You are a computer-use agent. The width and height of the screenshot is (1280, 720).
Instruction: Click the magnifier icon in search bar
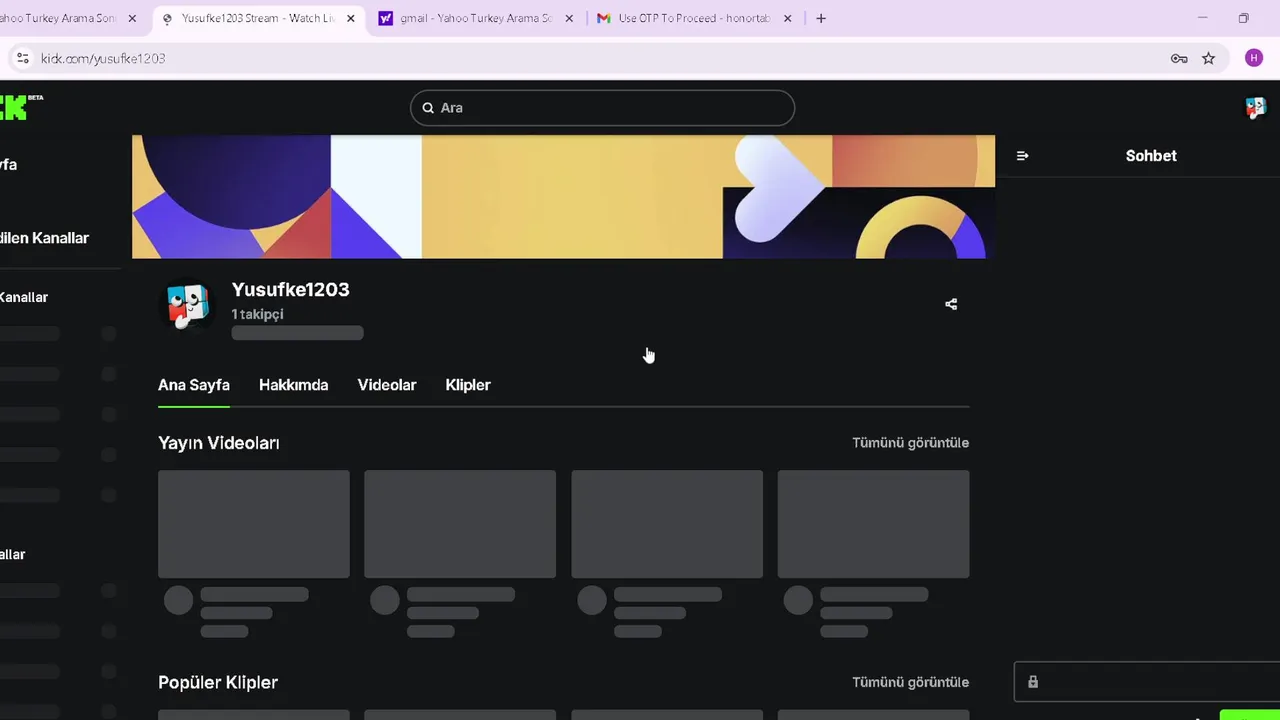click(x=428, y=108)
